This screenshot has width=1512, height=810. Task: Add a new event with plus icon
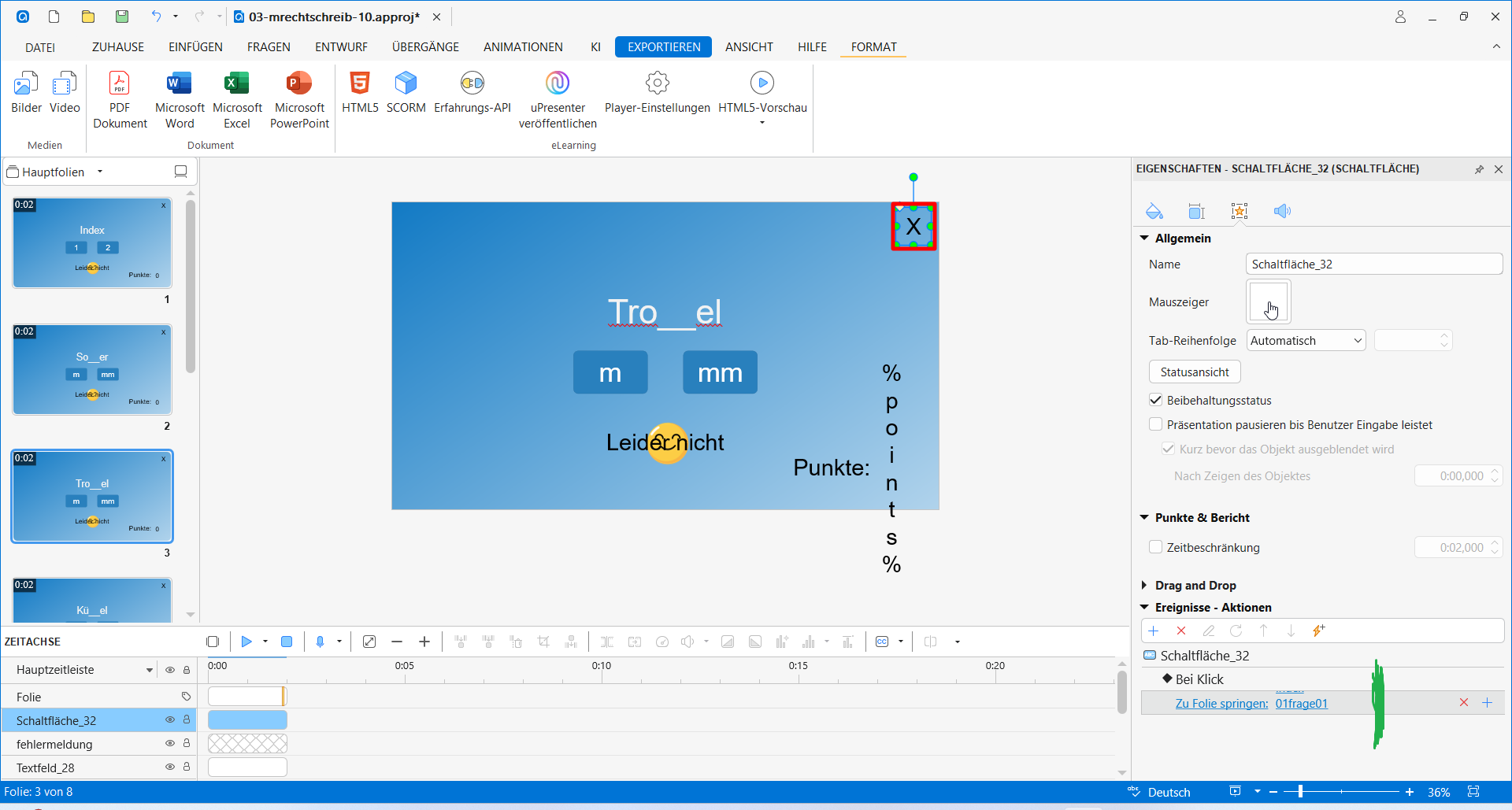pos(1154,631)
